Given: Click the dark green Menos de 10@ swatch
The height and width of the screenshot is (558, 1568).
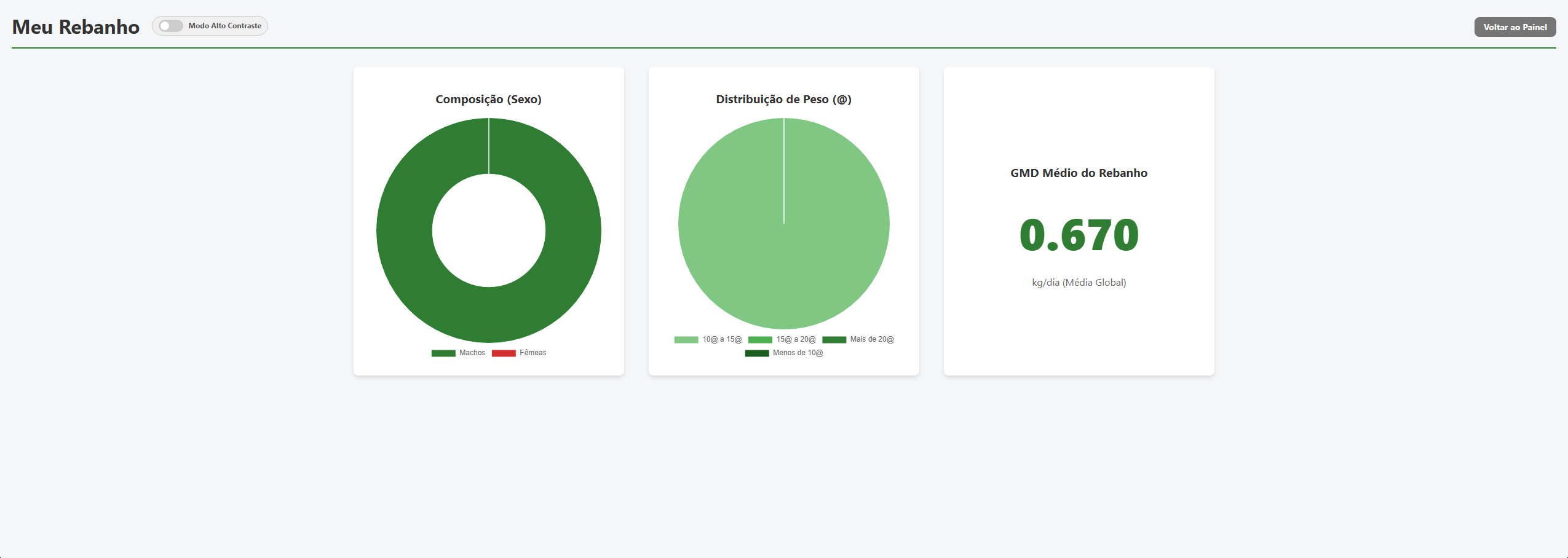Looking at the screenshot, I should point(757,352).
